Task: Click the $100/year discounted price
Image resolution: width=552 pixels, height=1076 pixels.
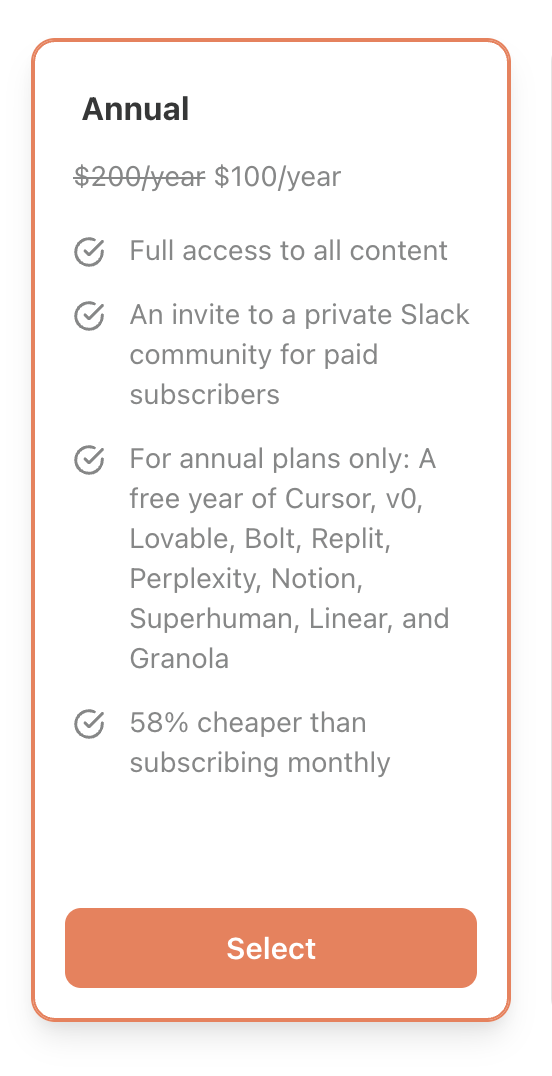Action: (x=277, y=177)
